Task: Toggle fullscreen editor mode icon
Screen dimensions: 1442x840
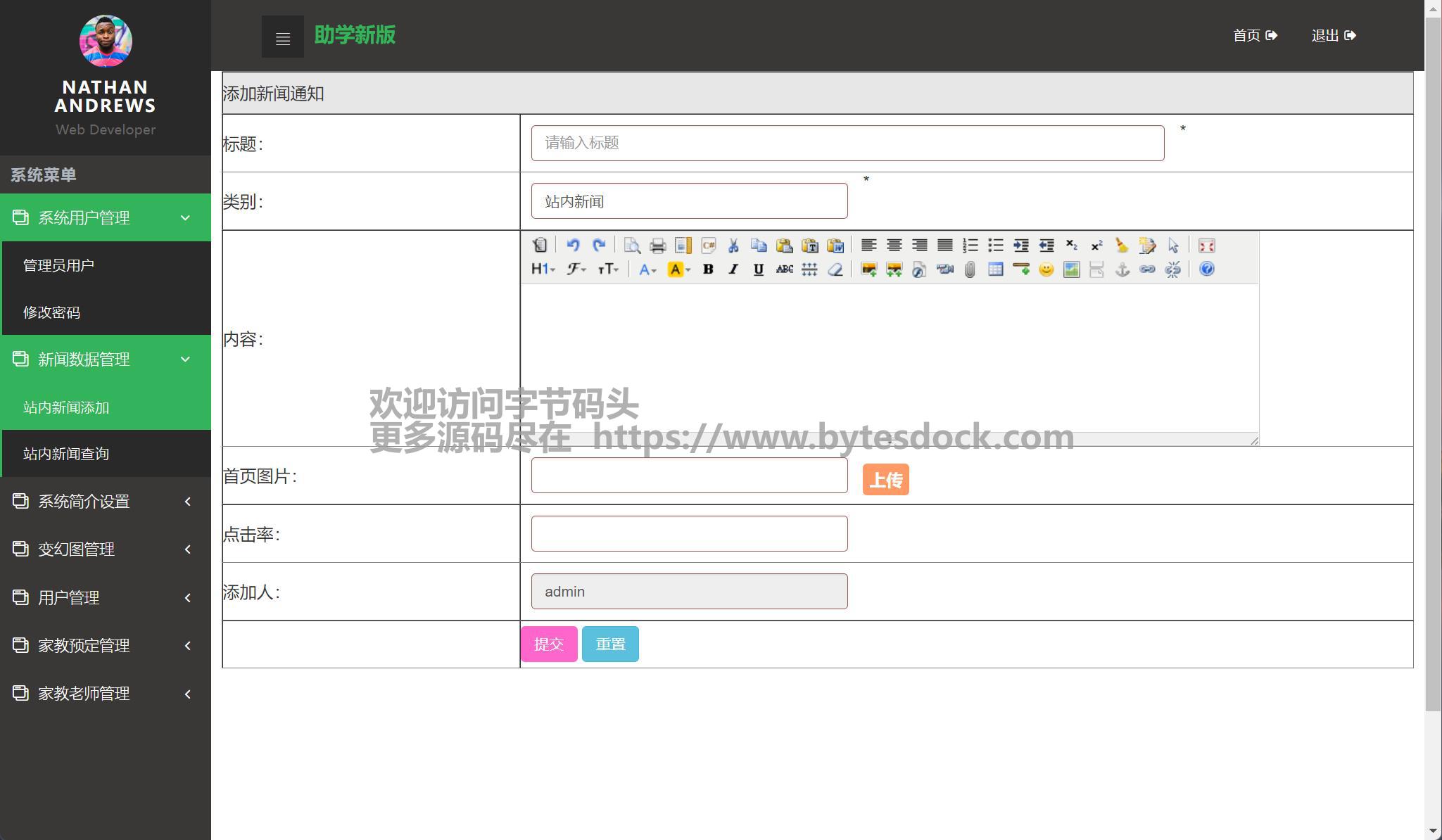Action: pos(1206,245)
